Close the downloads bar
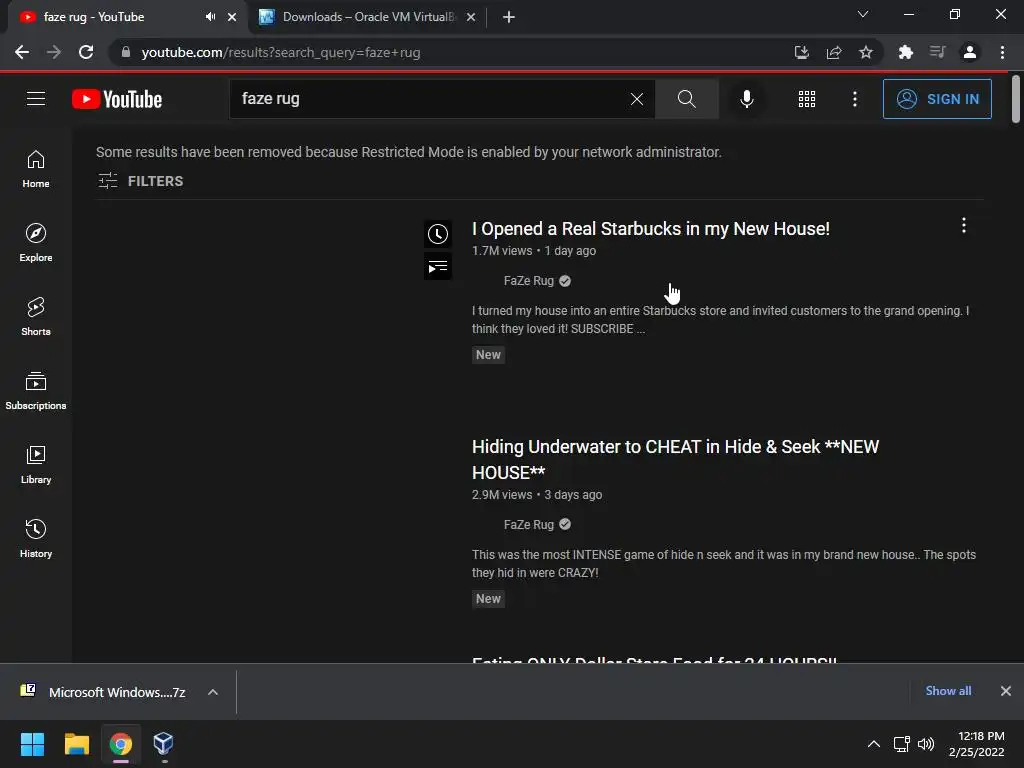 (x=1006, y=691)
